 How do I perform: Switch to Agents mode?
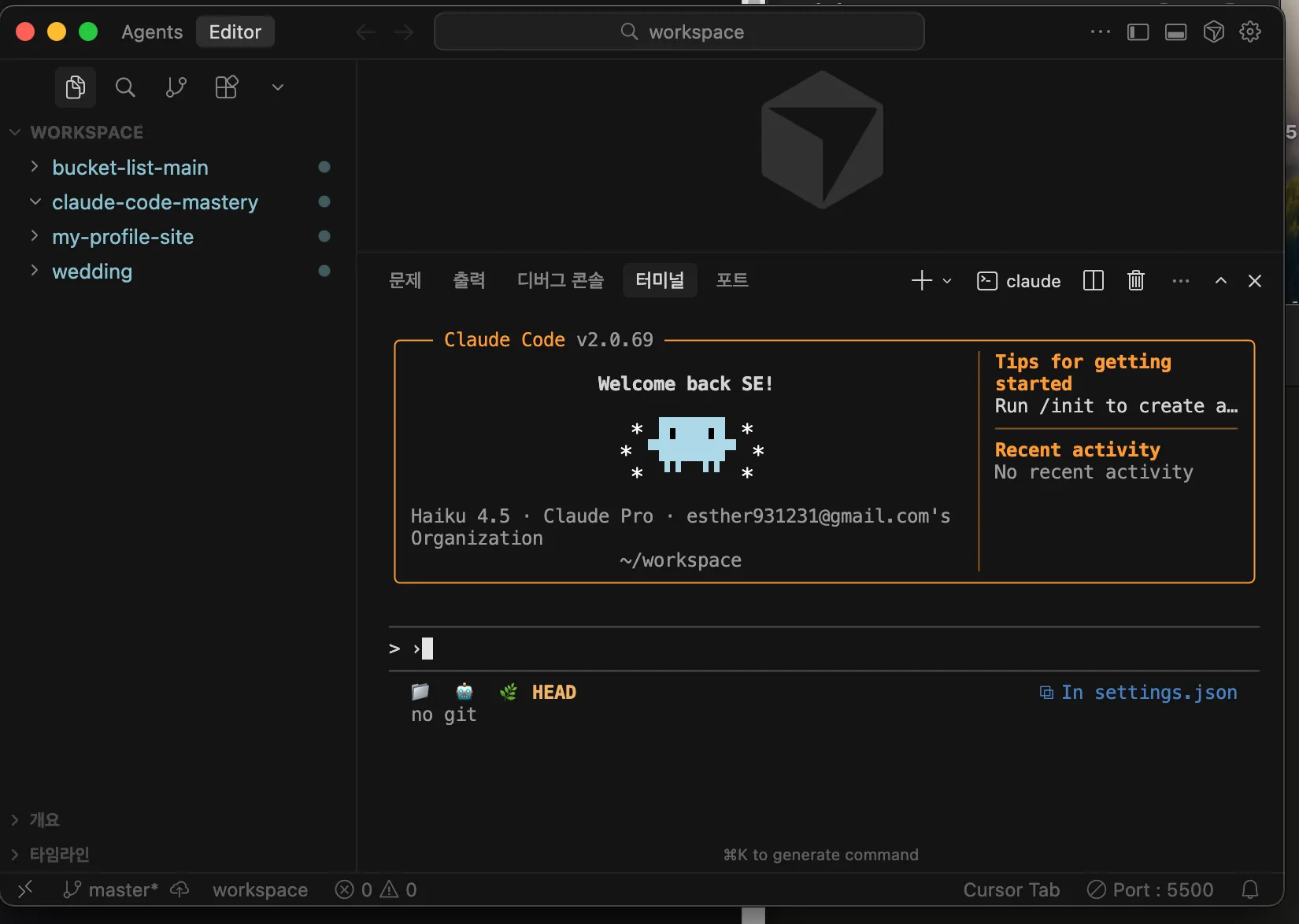152,31
